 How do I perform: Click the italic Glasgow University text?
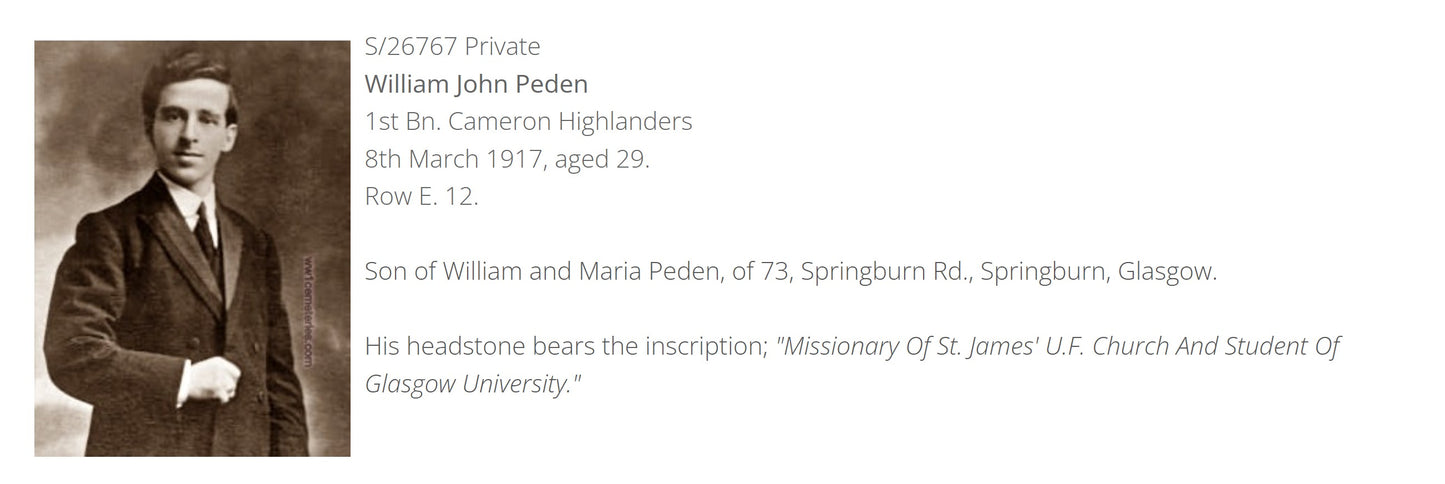[472, 384]
